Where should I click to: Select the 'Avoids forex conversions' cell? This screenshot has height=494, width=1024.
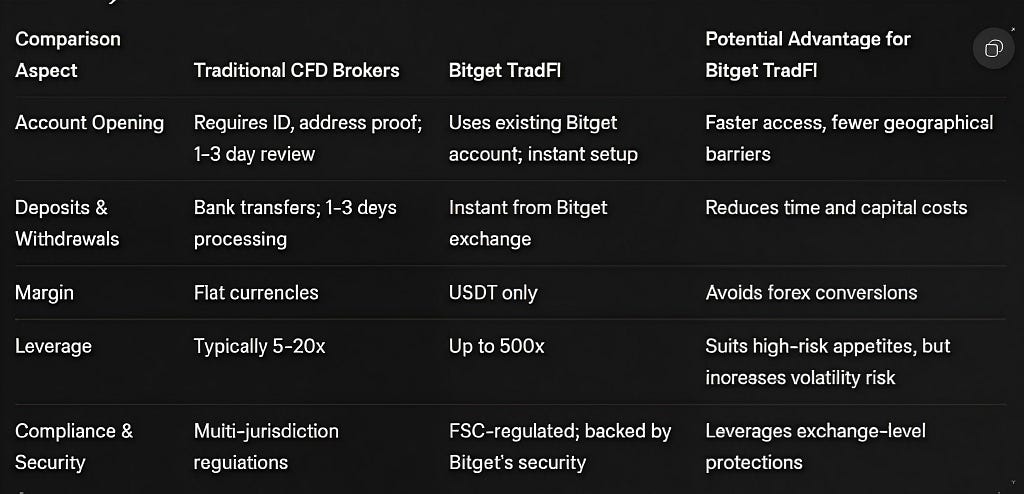click(812, 293)
